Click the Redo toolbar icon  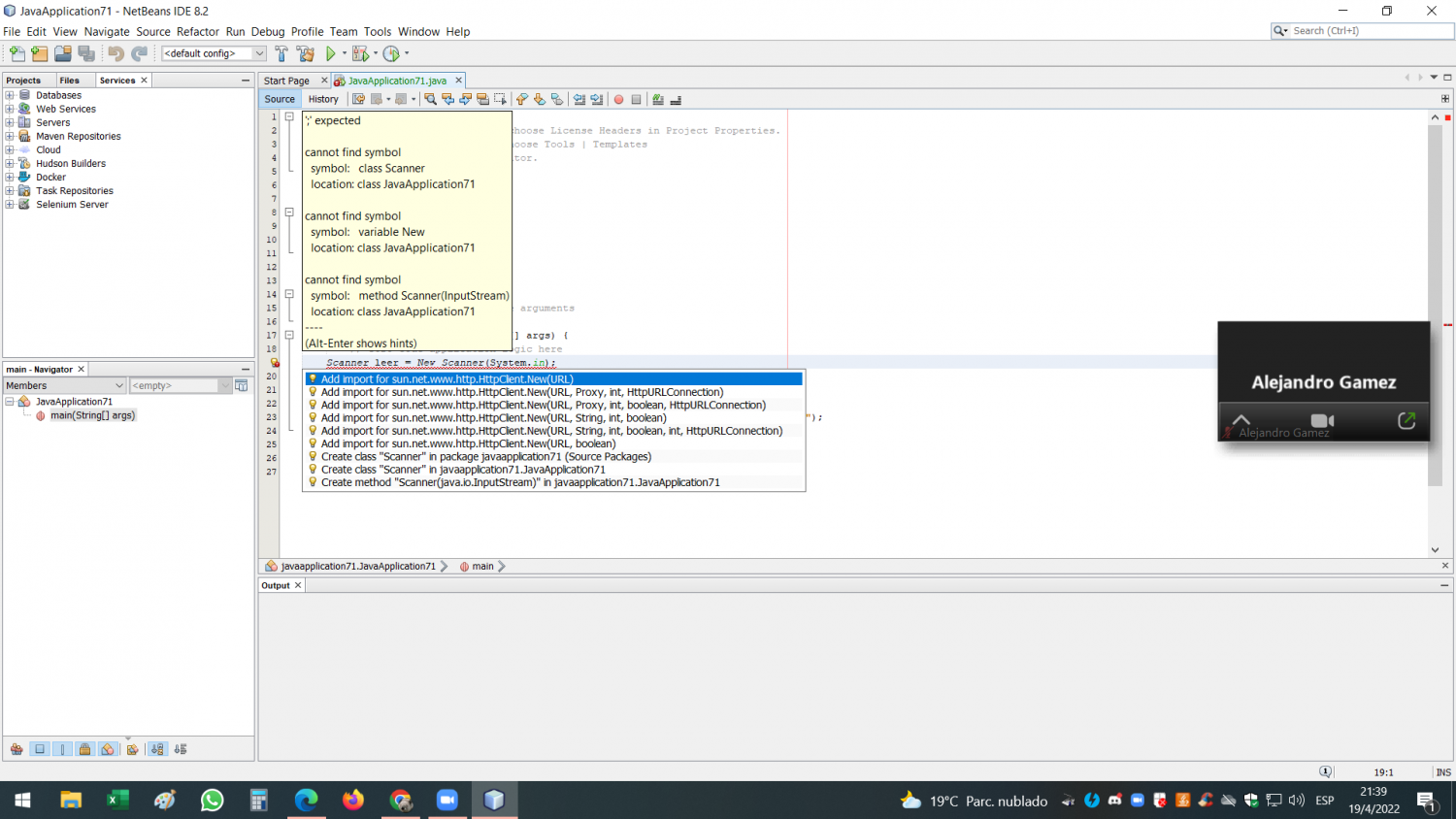point(139,53)
